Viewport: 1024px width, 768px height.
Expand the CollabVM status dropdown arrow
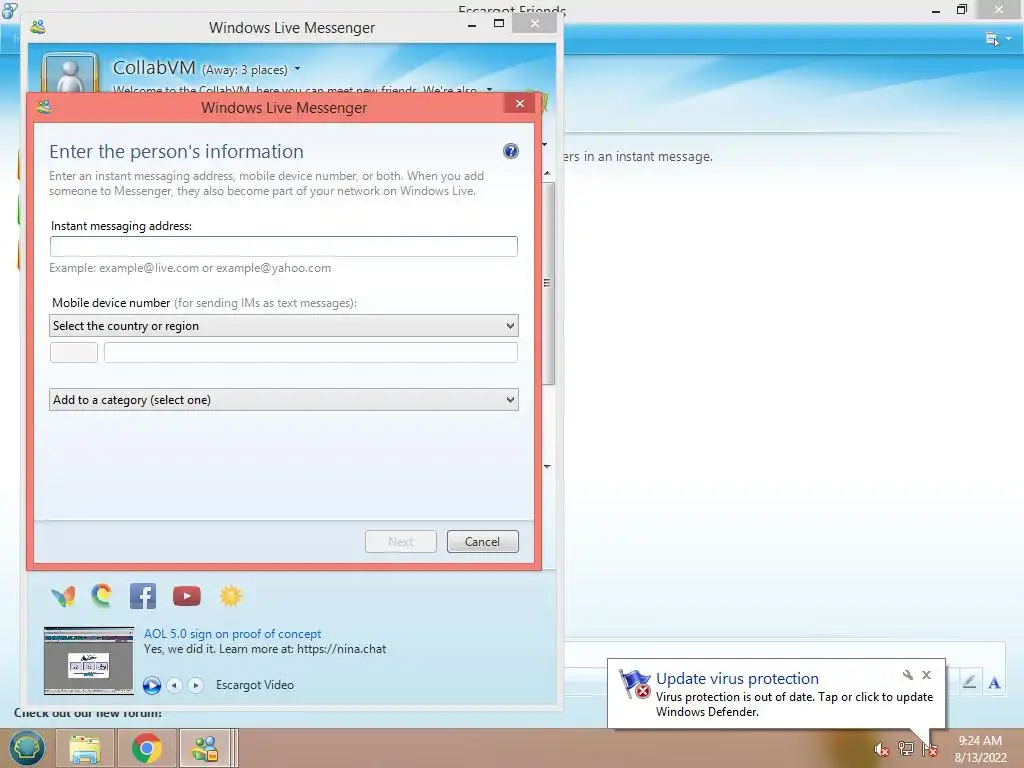pyautogui.click(x=297, y=69)
